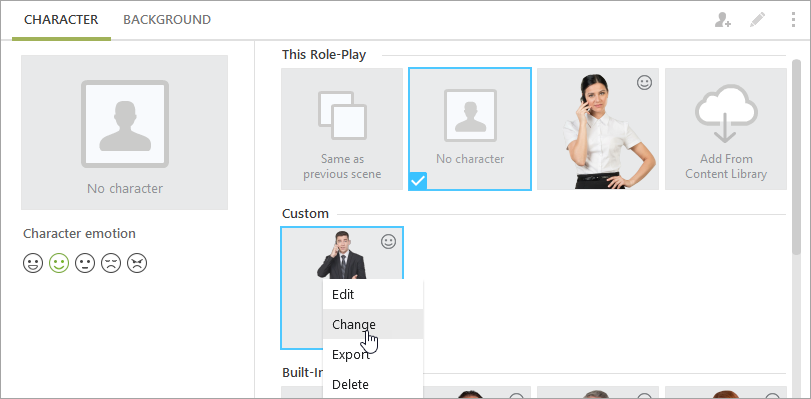Select the laughing face emotion
811x399 pixels.
click(x=33, y=263)
